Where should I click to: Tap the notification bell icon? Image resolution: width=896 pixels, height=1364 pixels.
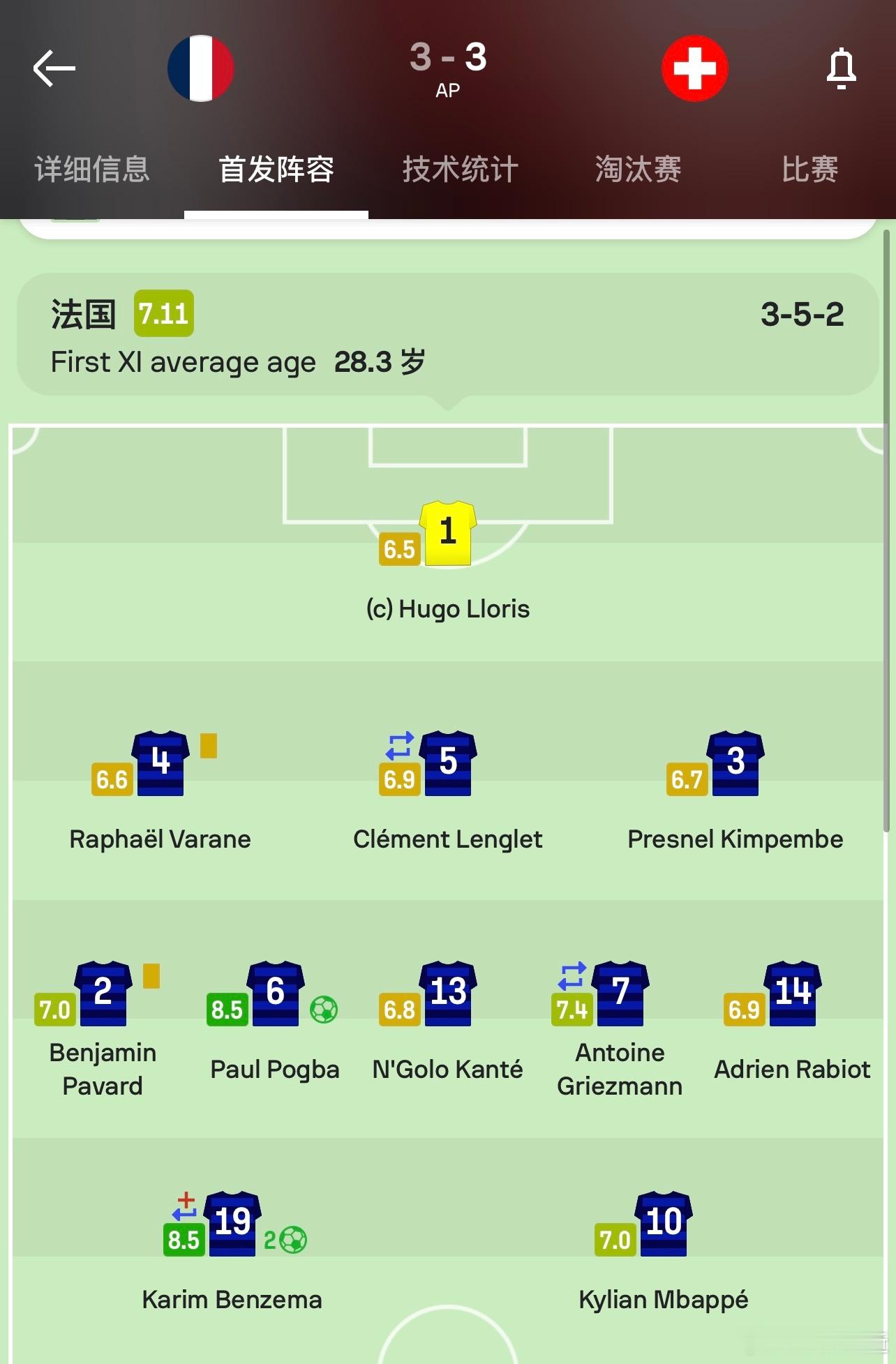[x=841, y=68]
